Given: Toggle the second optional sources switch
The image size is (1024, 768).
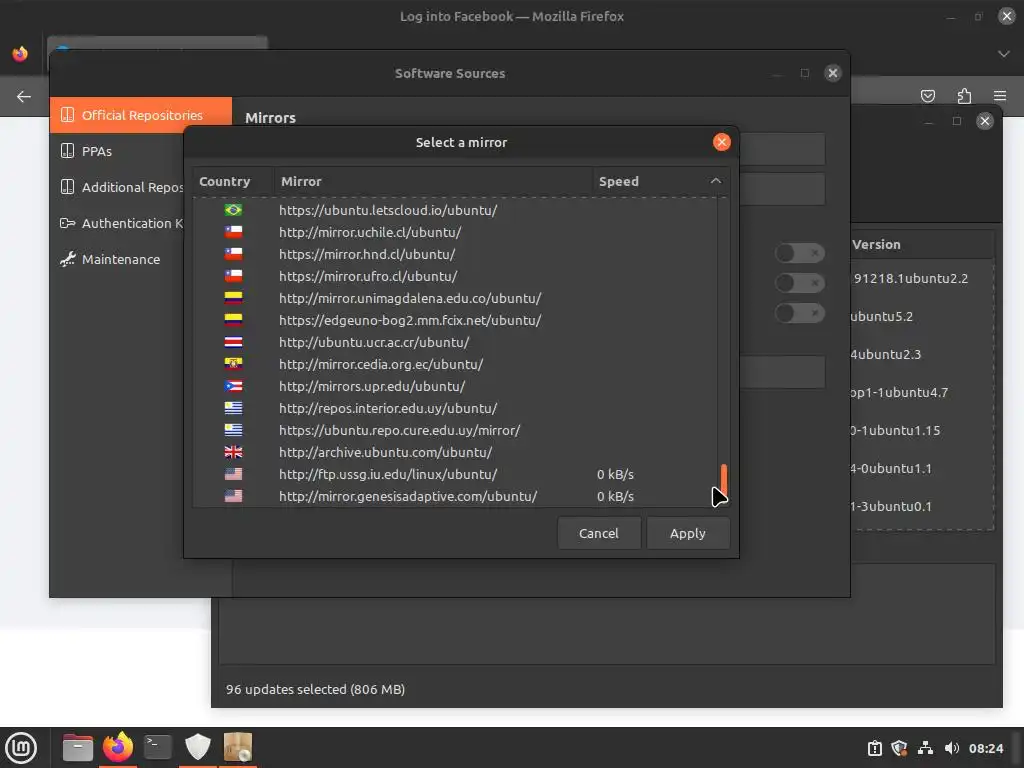Looking at the screenshot, I should pyautogui.click(x=800, y=283).
